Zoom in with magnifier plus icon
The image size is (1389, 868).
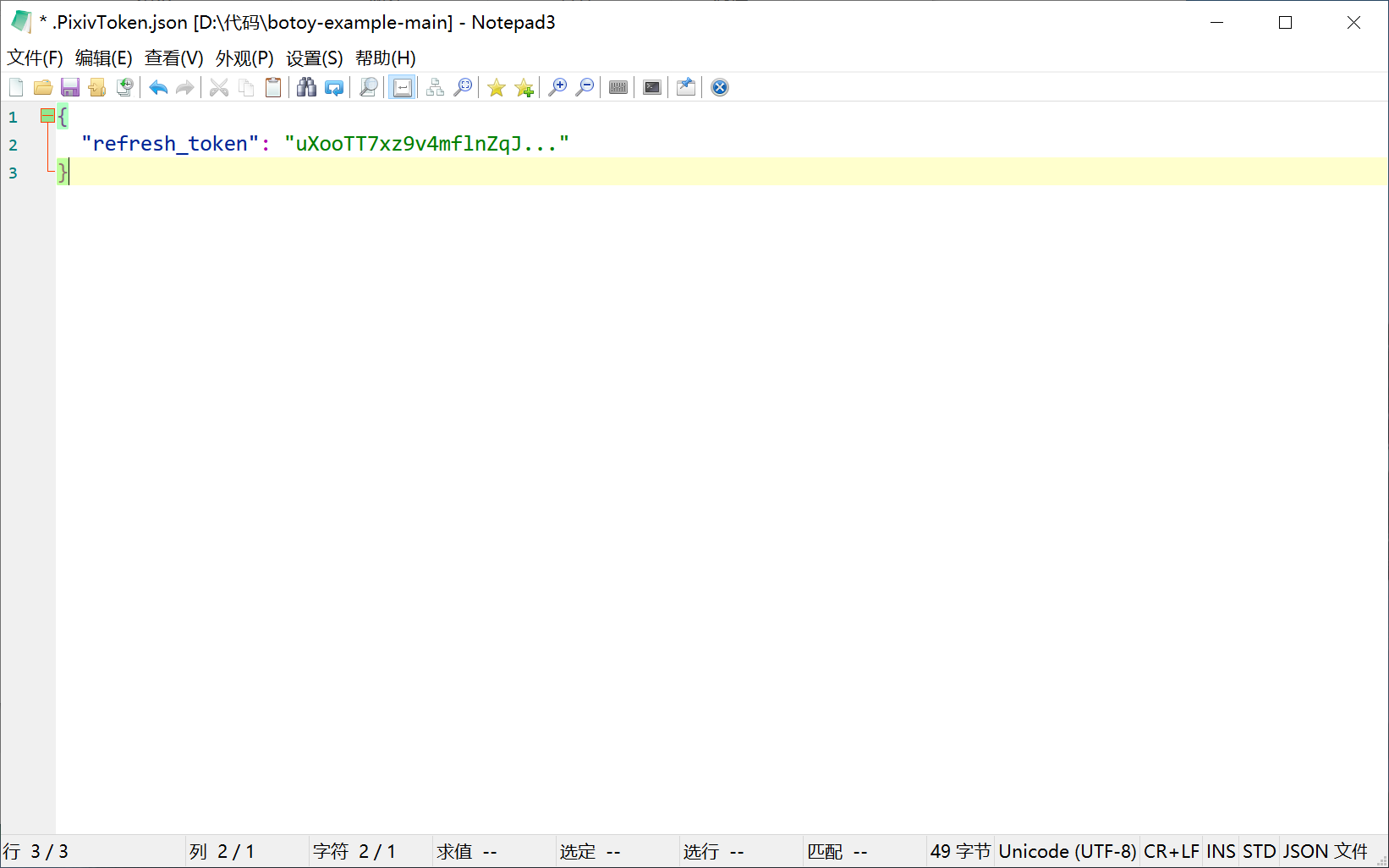click(557, 87)
